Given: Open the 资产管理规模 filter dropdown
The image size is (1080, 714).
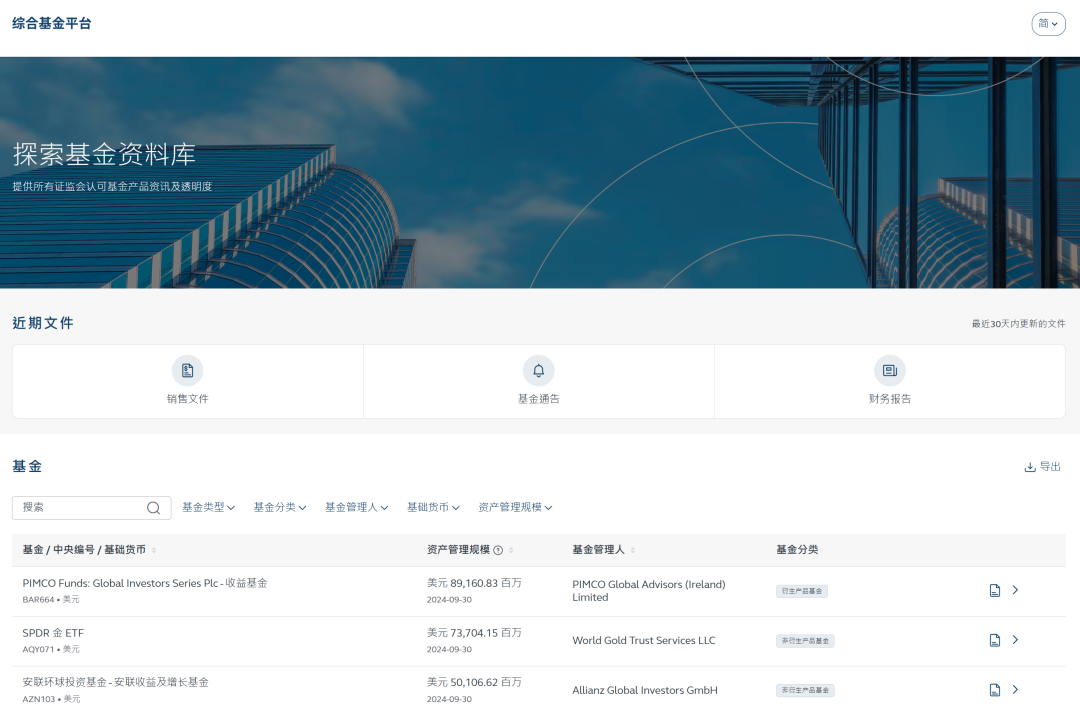Looking at the screenshot, I should click(x=515, y=508).
